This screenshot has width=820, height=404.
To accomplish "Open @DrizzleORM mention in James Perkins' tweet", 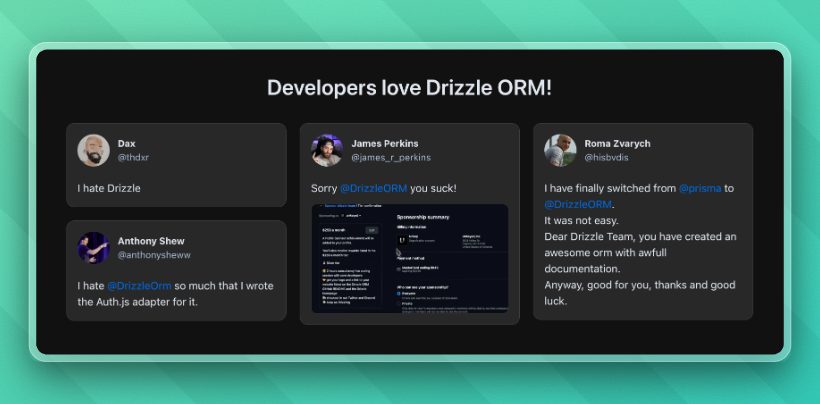I will (x=373, y=188).
